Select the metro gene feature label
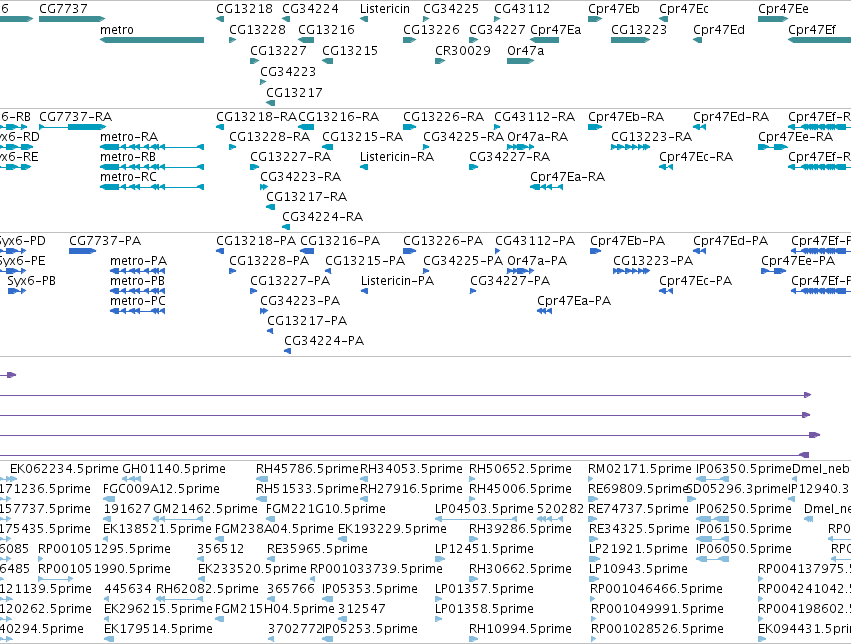This screenshot has width=851, height=644. tap(117, 30)
